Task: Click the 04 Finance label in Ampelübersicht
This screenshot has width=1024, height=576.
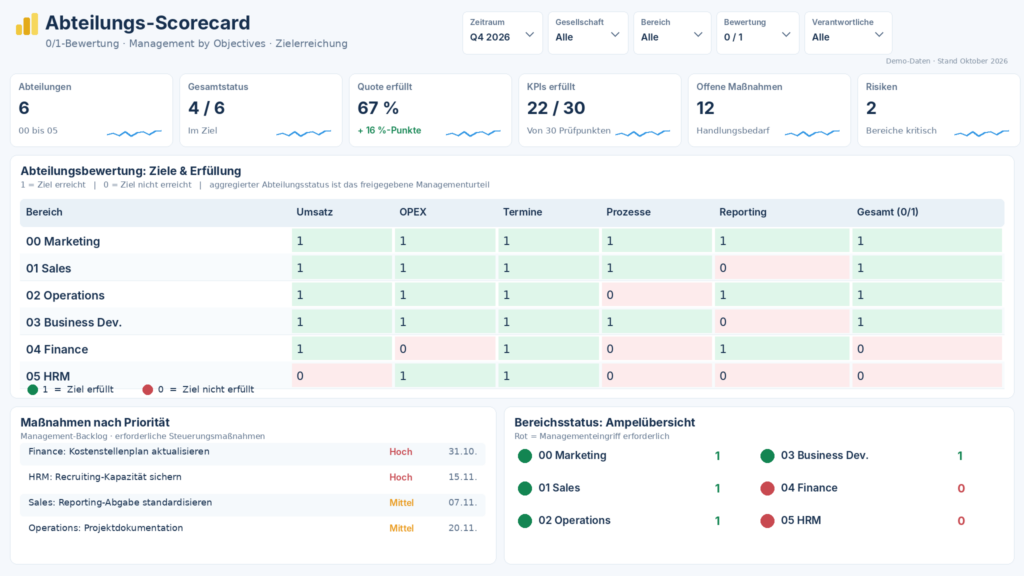Action: (x=809, y=488)
